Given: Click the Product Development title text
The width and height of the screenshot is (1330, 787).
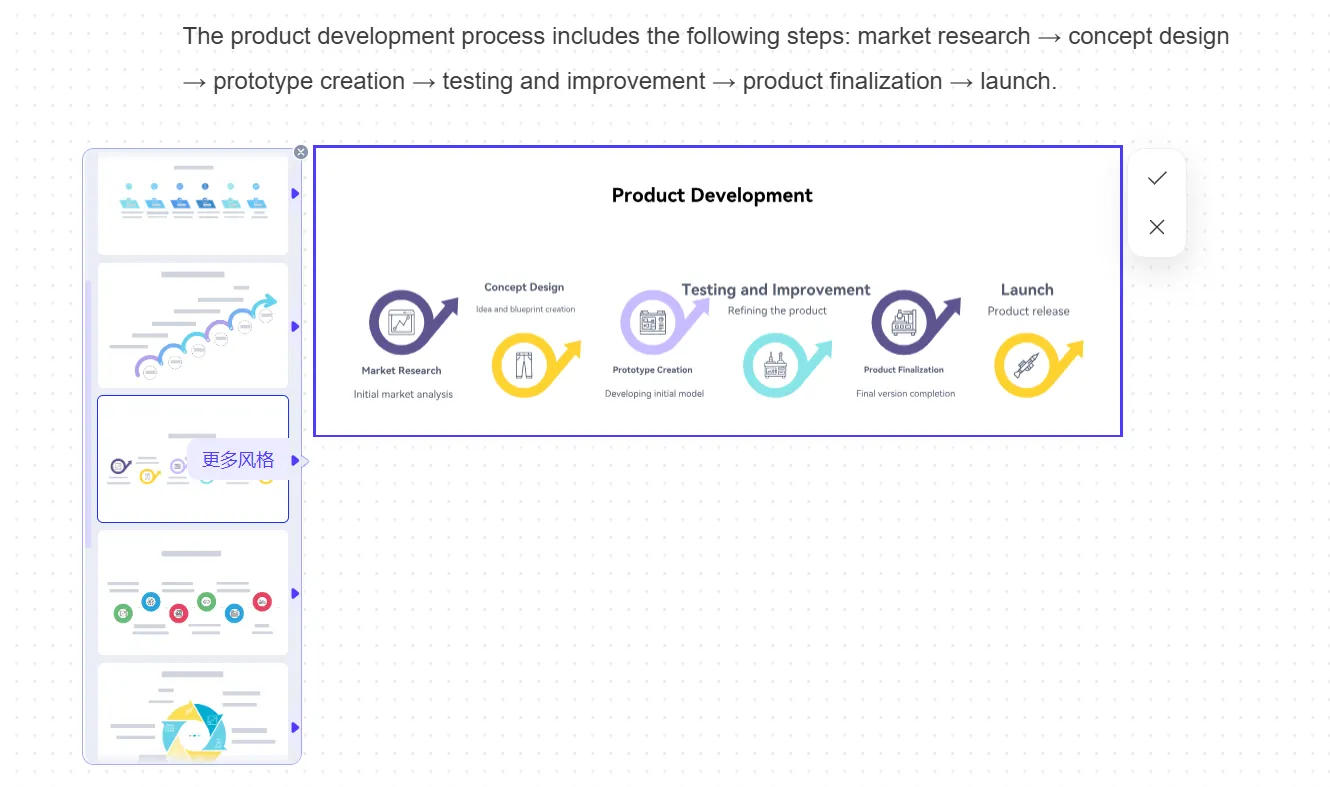Looking at the screenshot, I should 712,196.
